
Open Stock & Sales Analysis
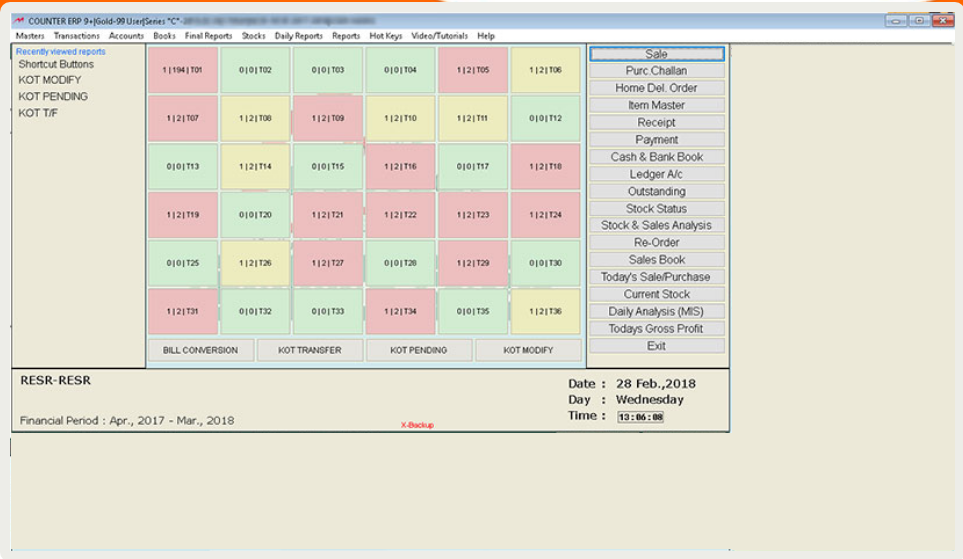[x=657, y=225]
